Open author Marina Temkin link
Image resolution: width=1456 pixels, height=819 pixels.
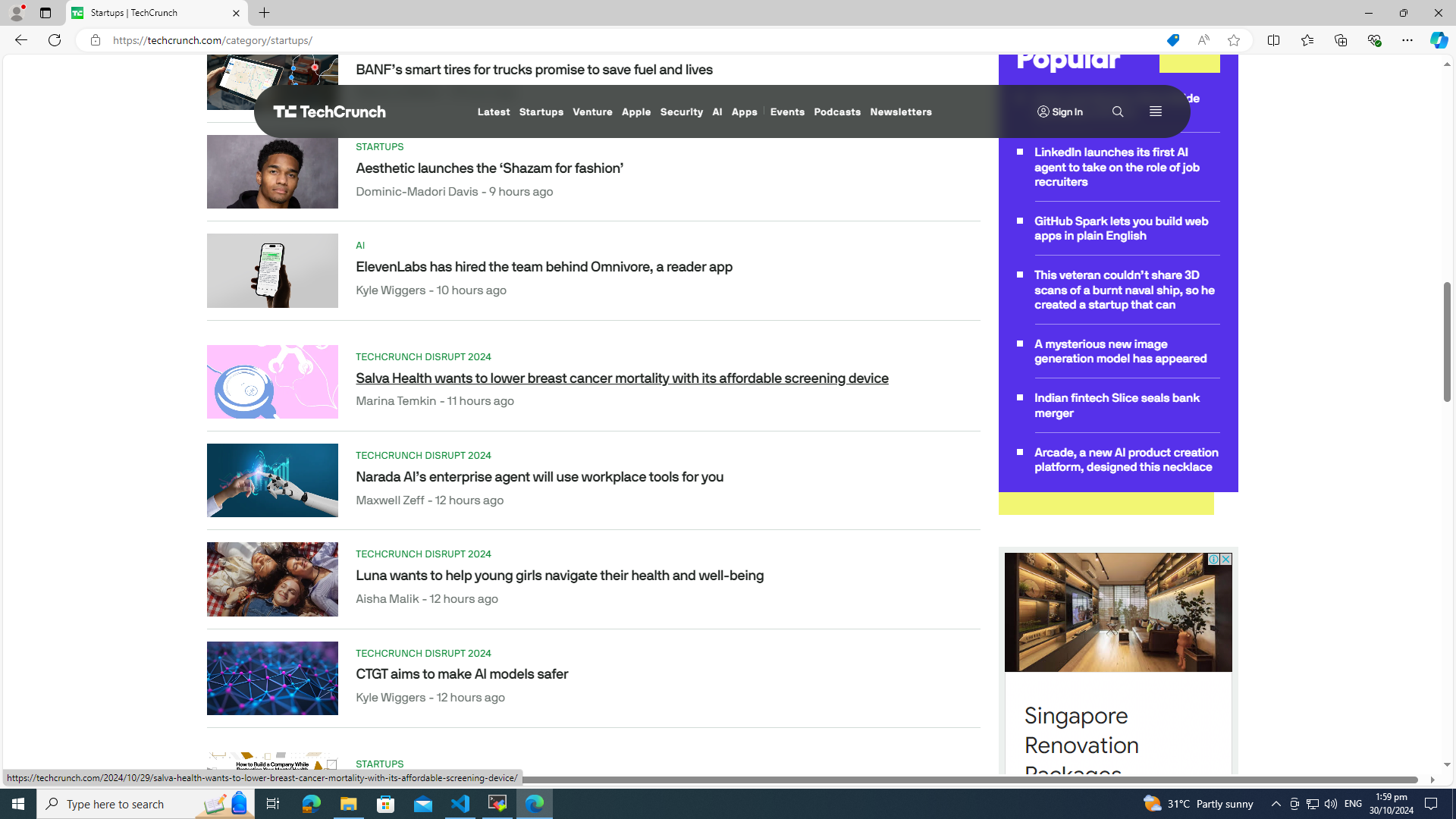pos(396,401)
